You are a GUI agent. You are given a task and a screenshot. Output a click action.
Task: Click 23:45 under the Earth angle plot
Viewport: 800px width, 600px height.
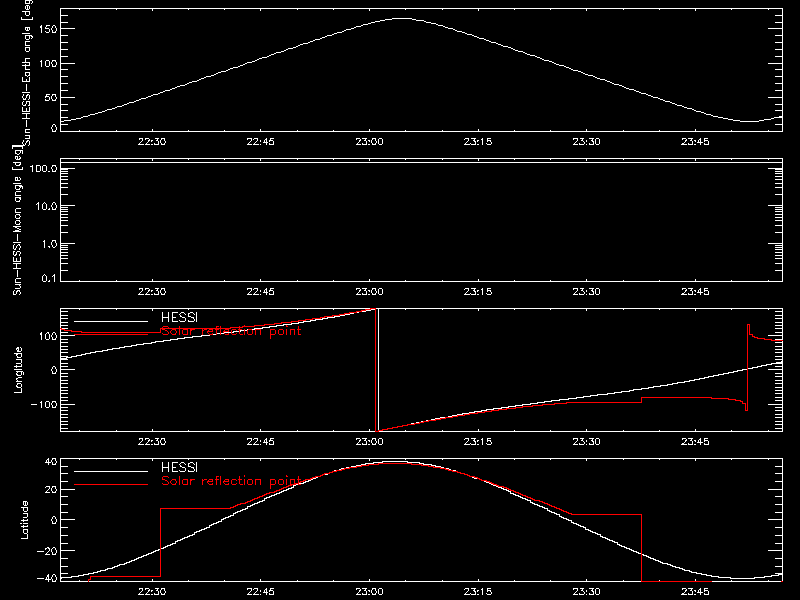pos(695,142)
